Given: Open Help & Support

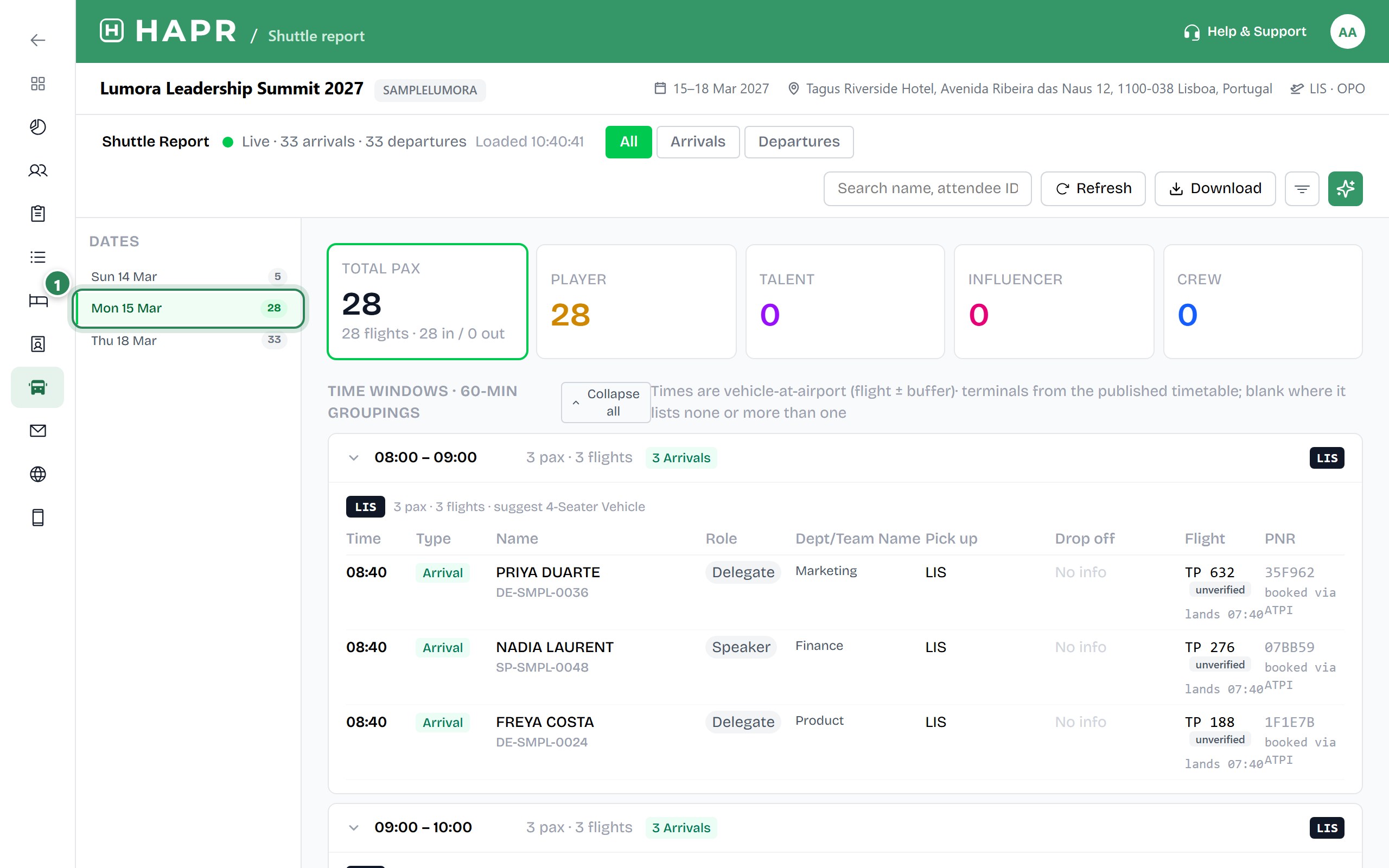Looking at the screenshot, I should [1245, 31].
